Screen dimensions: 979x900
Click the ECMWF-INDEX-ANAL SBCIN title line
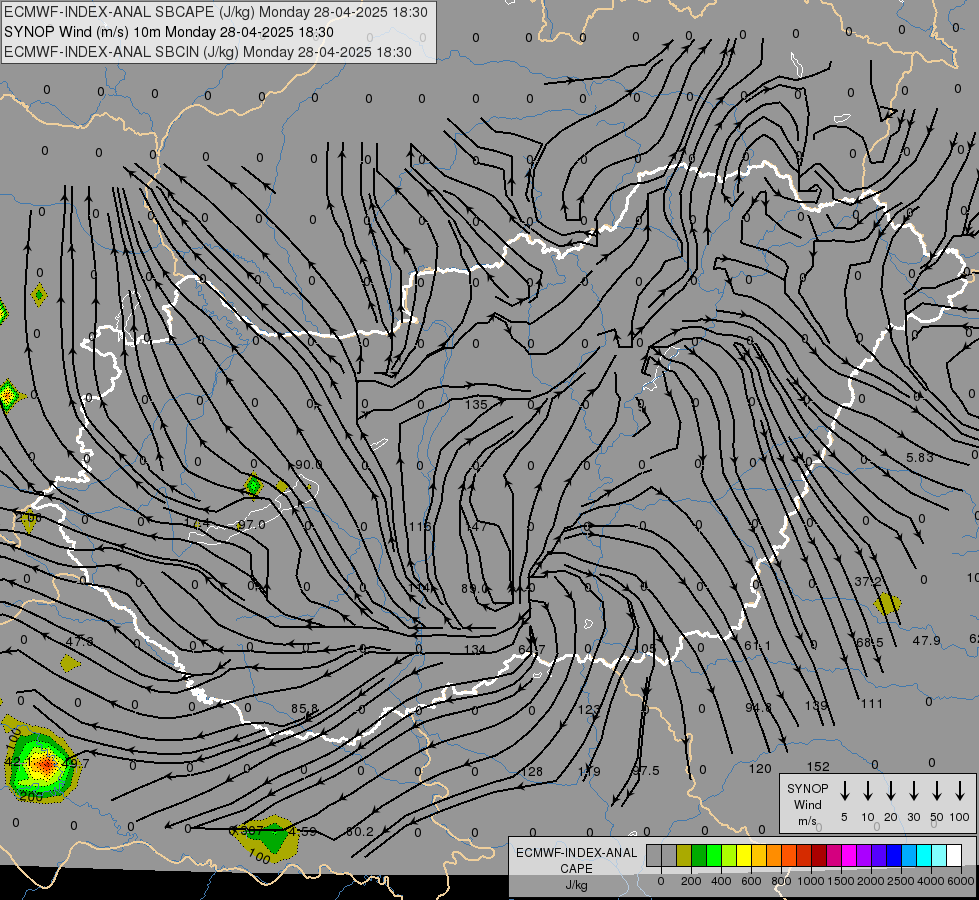click(208, 52)
